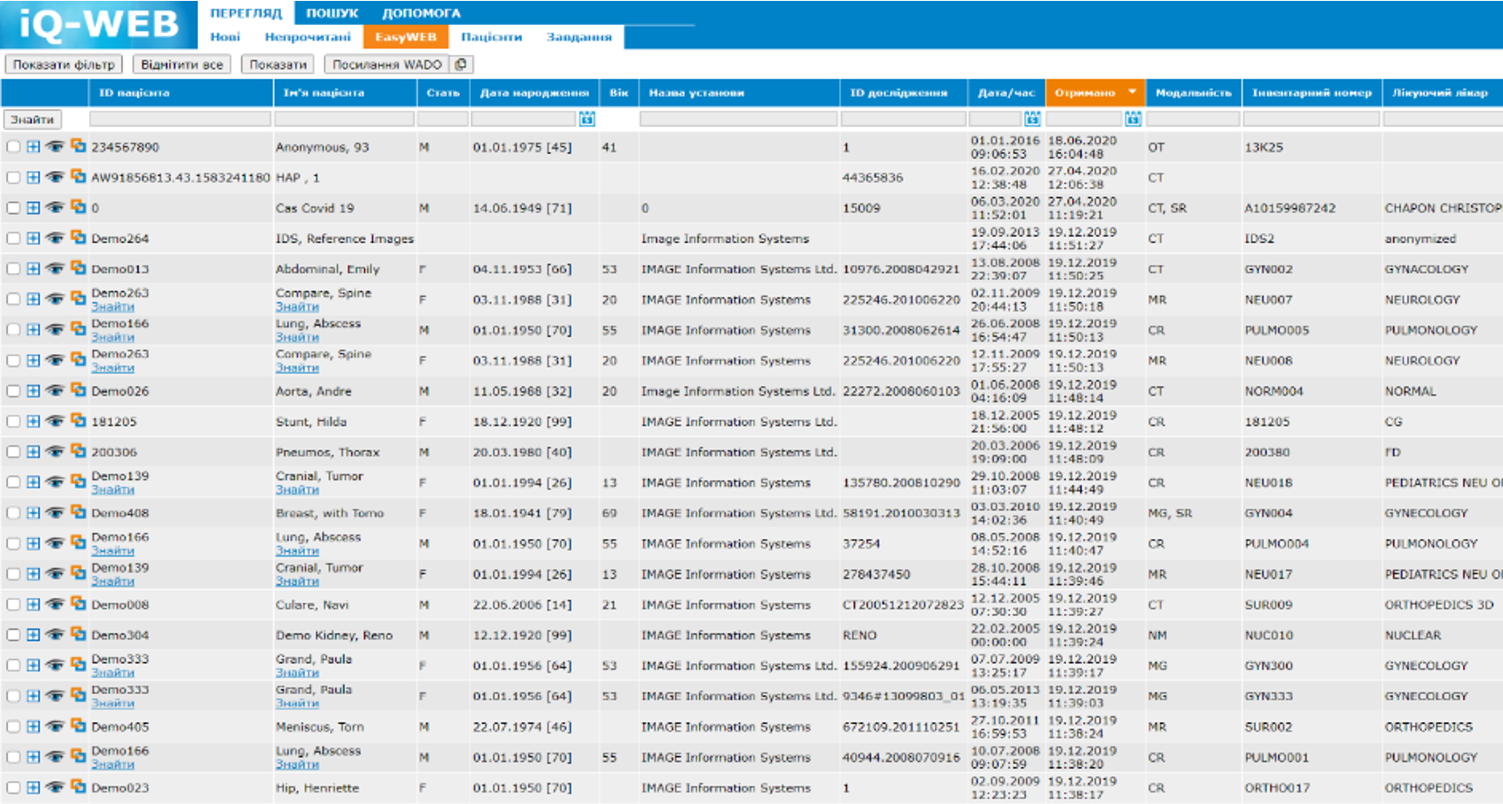Open viewer squares icon for Demo013

tap(78, 268)
